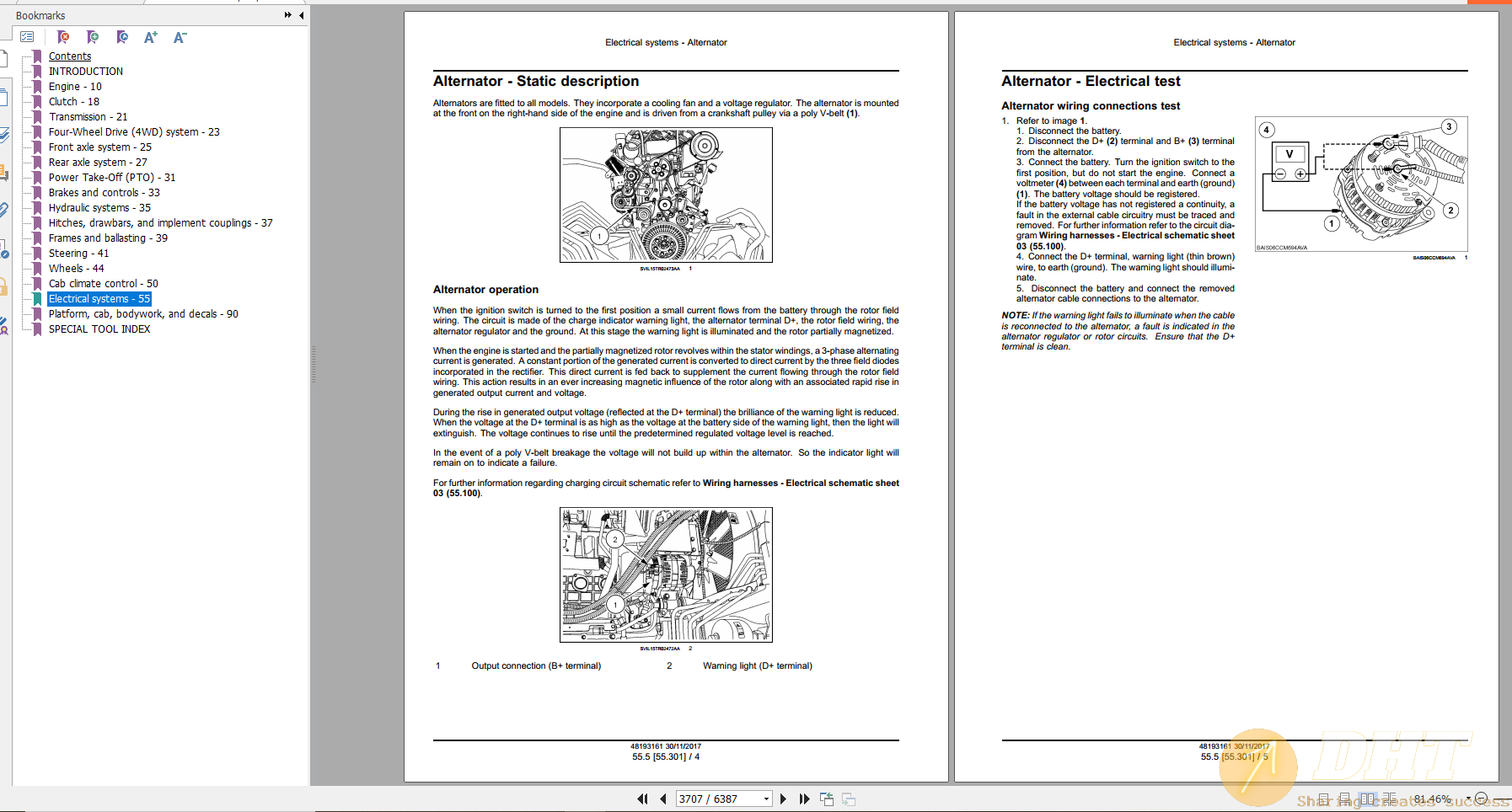Toggle single page view mode
Viewport: 1512px width, 812px height.
click(x=1324, y=799)
